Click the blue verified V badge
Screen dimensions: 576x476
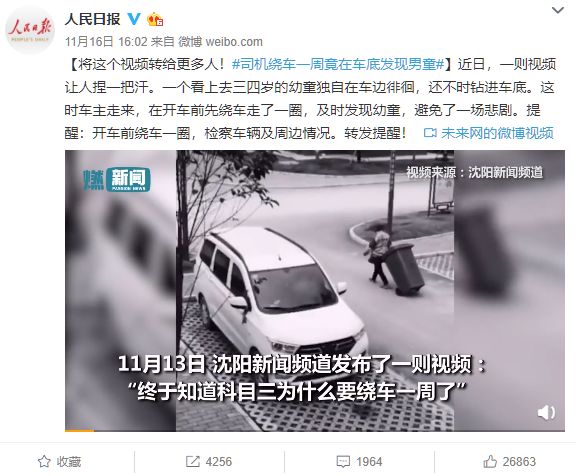tap(134, 19)
